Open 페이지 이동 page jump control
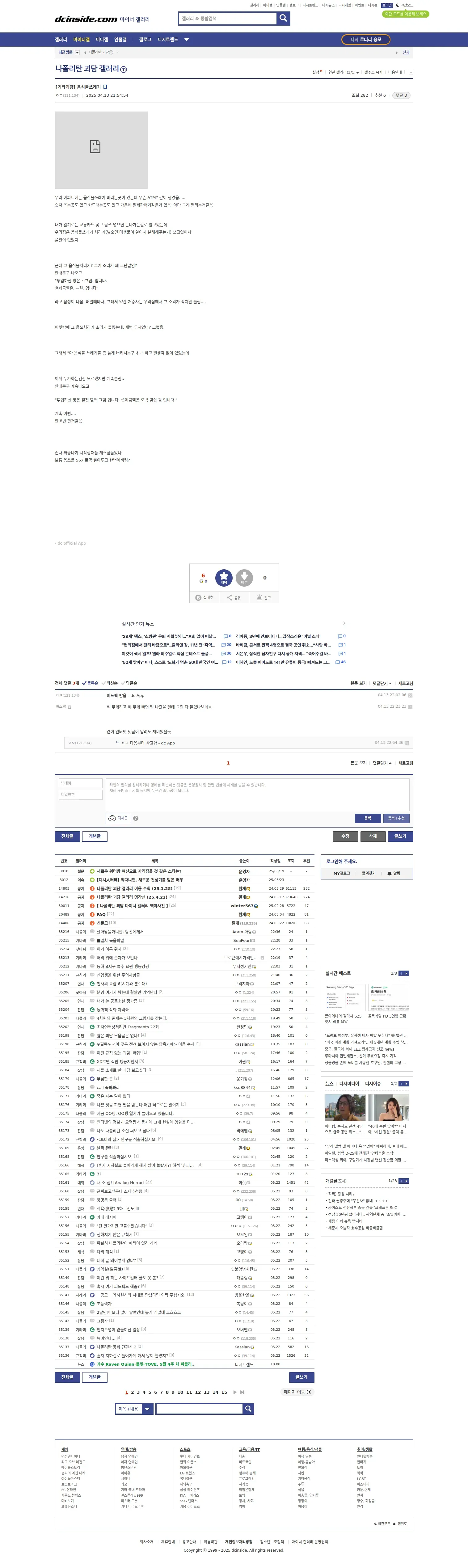The image size is (468, 1568). pyautogui.click(x=297, y=1392)
